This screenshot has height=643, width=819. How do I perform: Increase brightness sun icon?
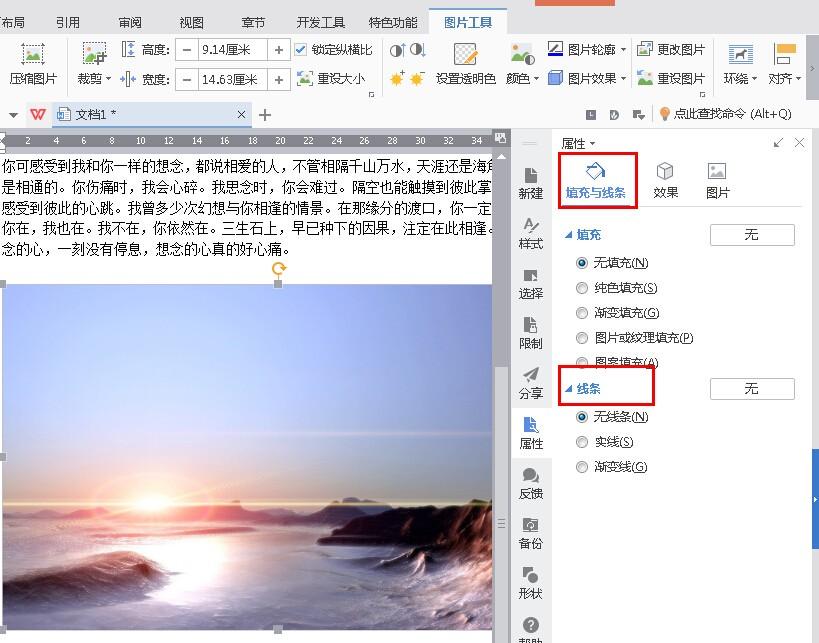click(x=397, y=79)
